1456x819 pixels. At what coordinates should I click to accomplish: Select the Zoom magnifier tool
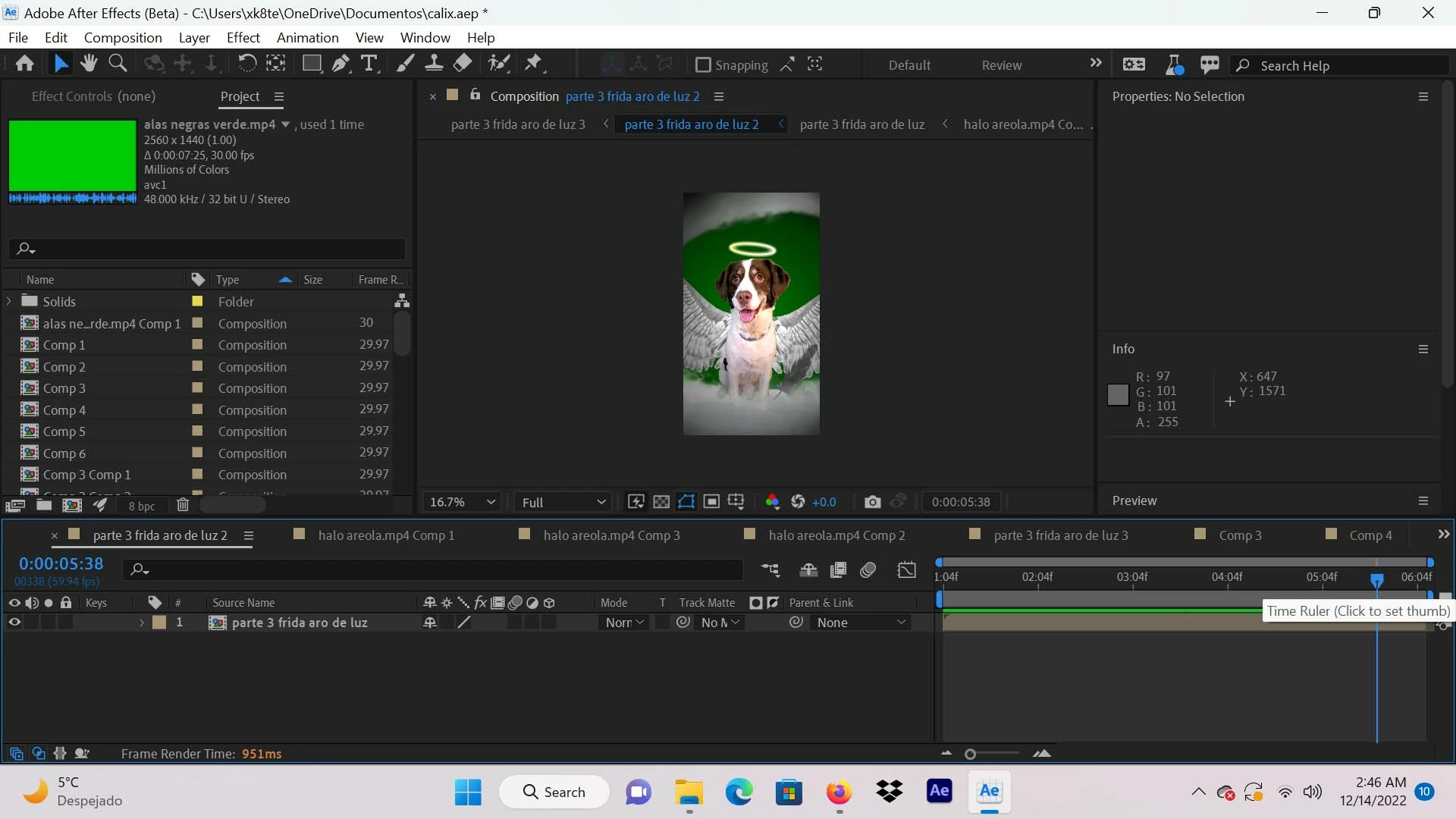(118, 64)
